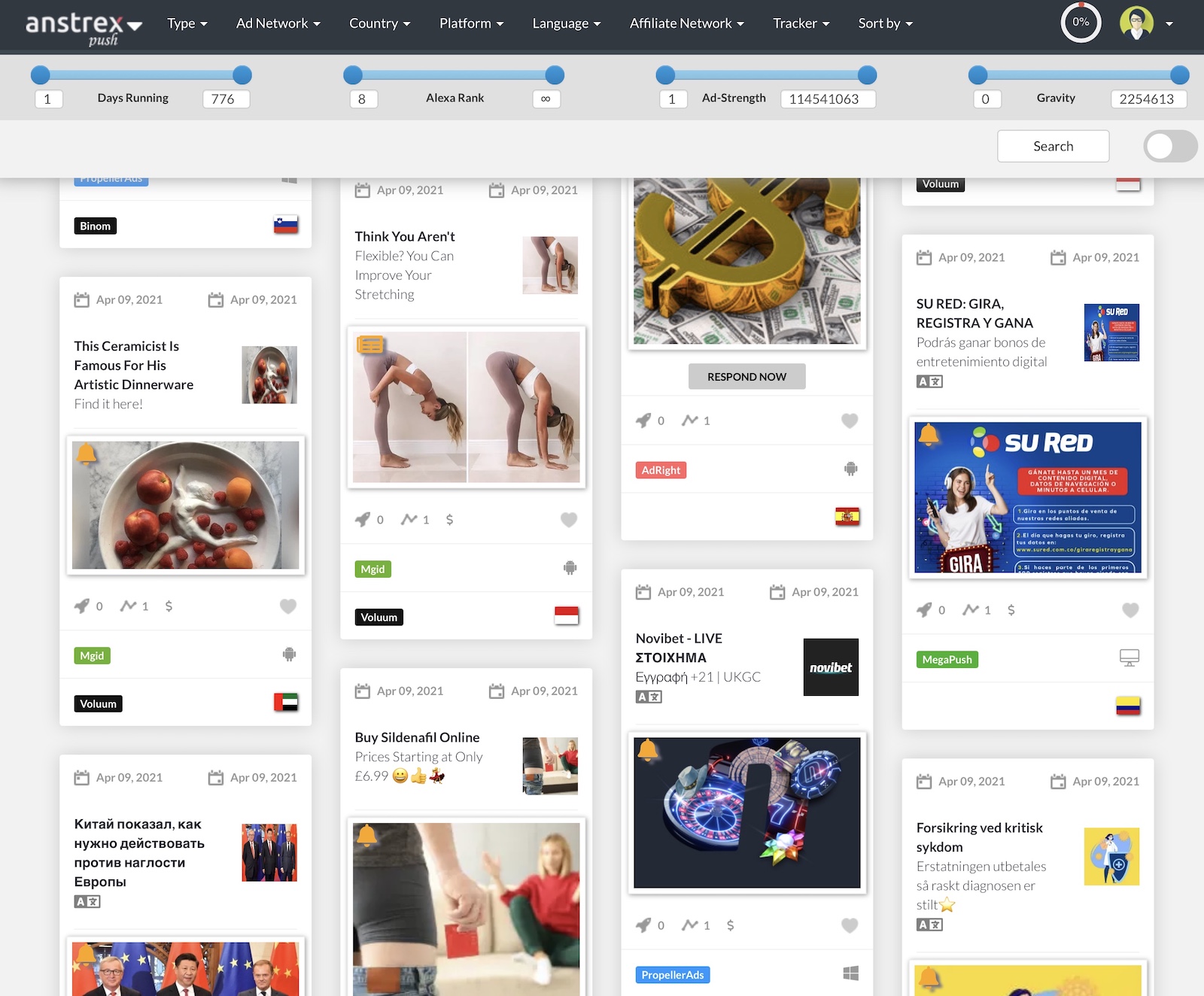This screenshot has width=1204, height=996.
Task: Click the desktop monitor icon beside MegaPush
Action: click(1129, 658)
